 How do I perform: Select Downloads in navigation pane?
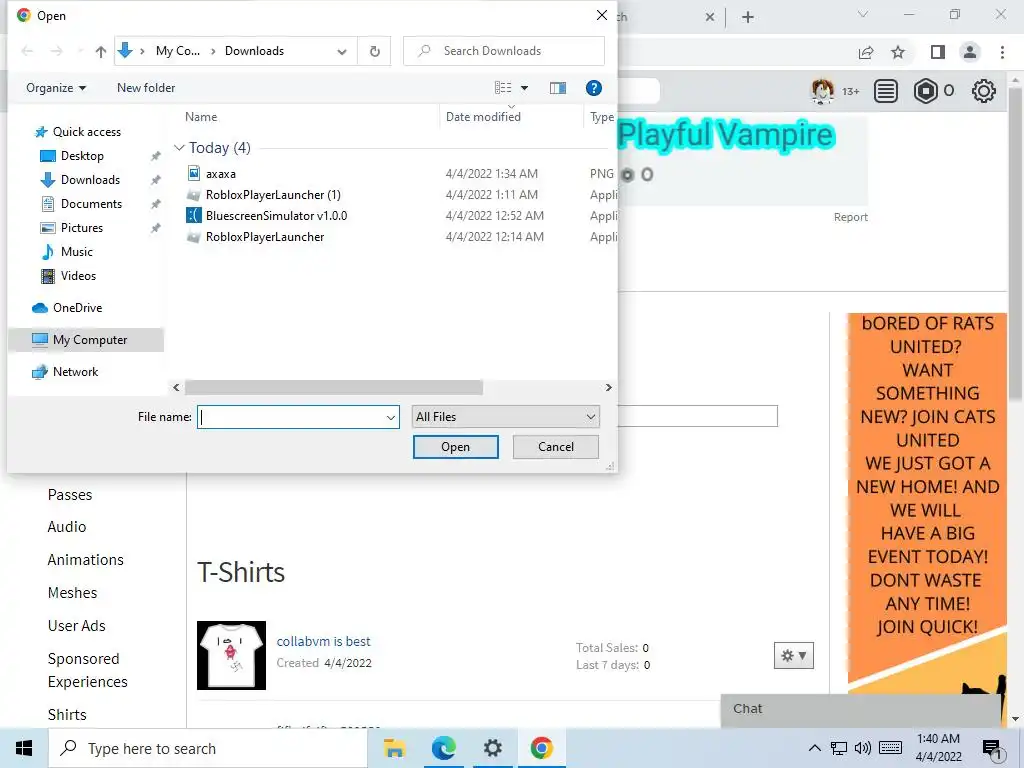tap(90, 180)
